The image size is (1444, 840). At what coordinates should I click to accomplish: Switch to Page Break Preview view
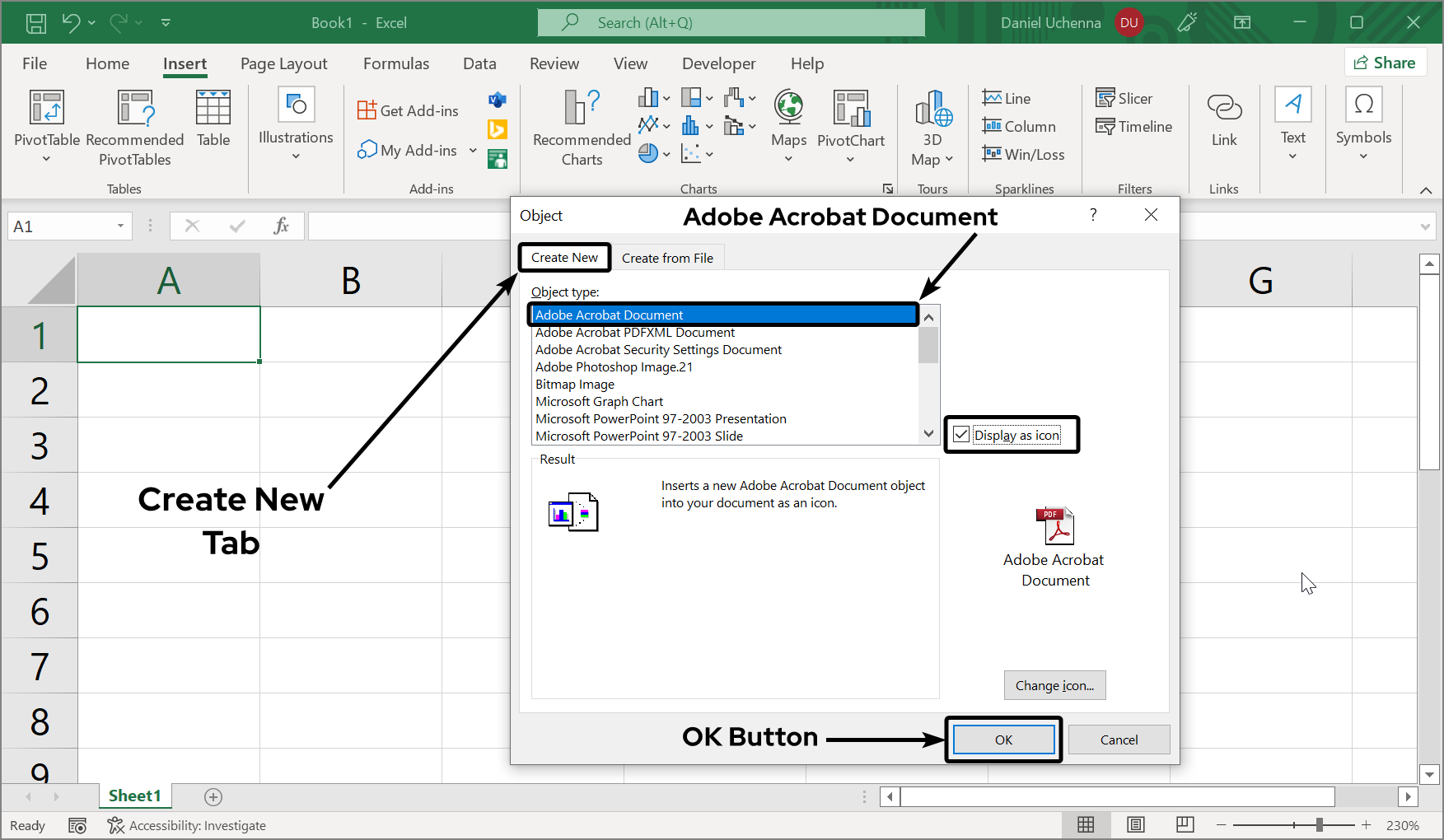1185,825
